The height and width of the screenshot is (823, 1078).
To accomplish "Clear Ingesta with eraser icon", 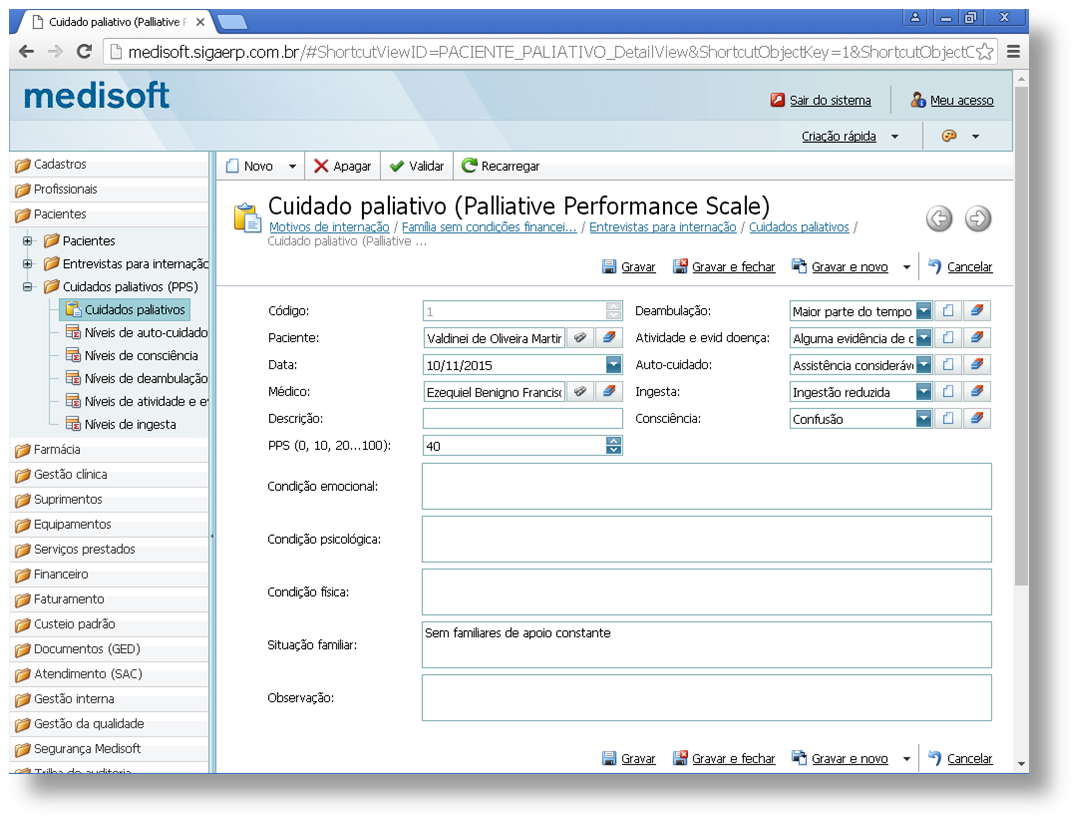I will tap(977, 391).
